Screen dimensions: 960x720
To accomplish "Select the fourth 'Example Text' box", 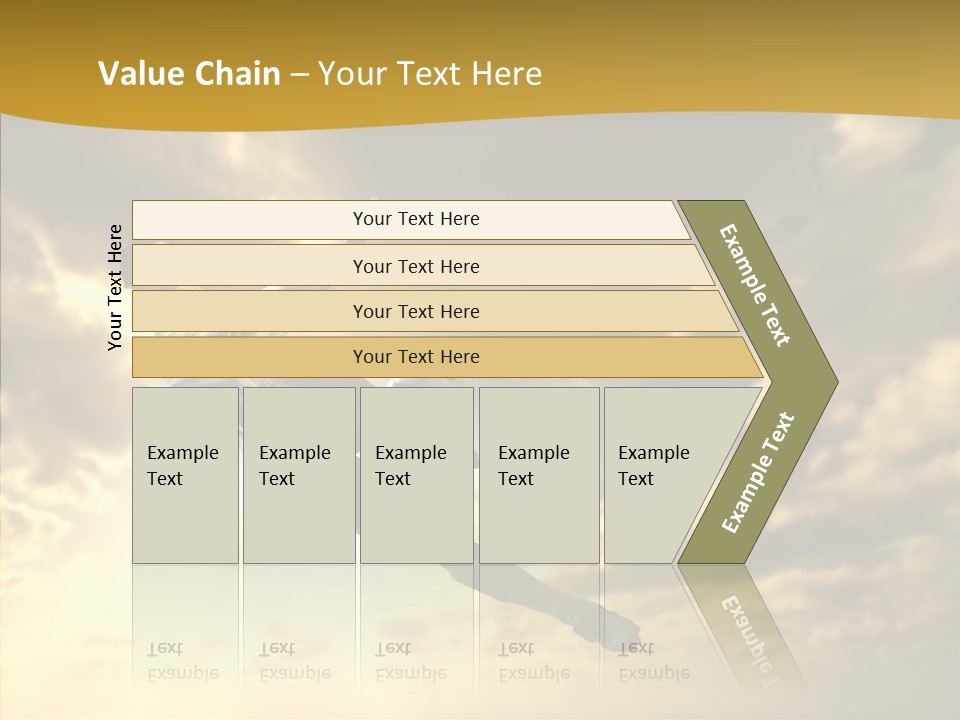I will pos(538,475).
